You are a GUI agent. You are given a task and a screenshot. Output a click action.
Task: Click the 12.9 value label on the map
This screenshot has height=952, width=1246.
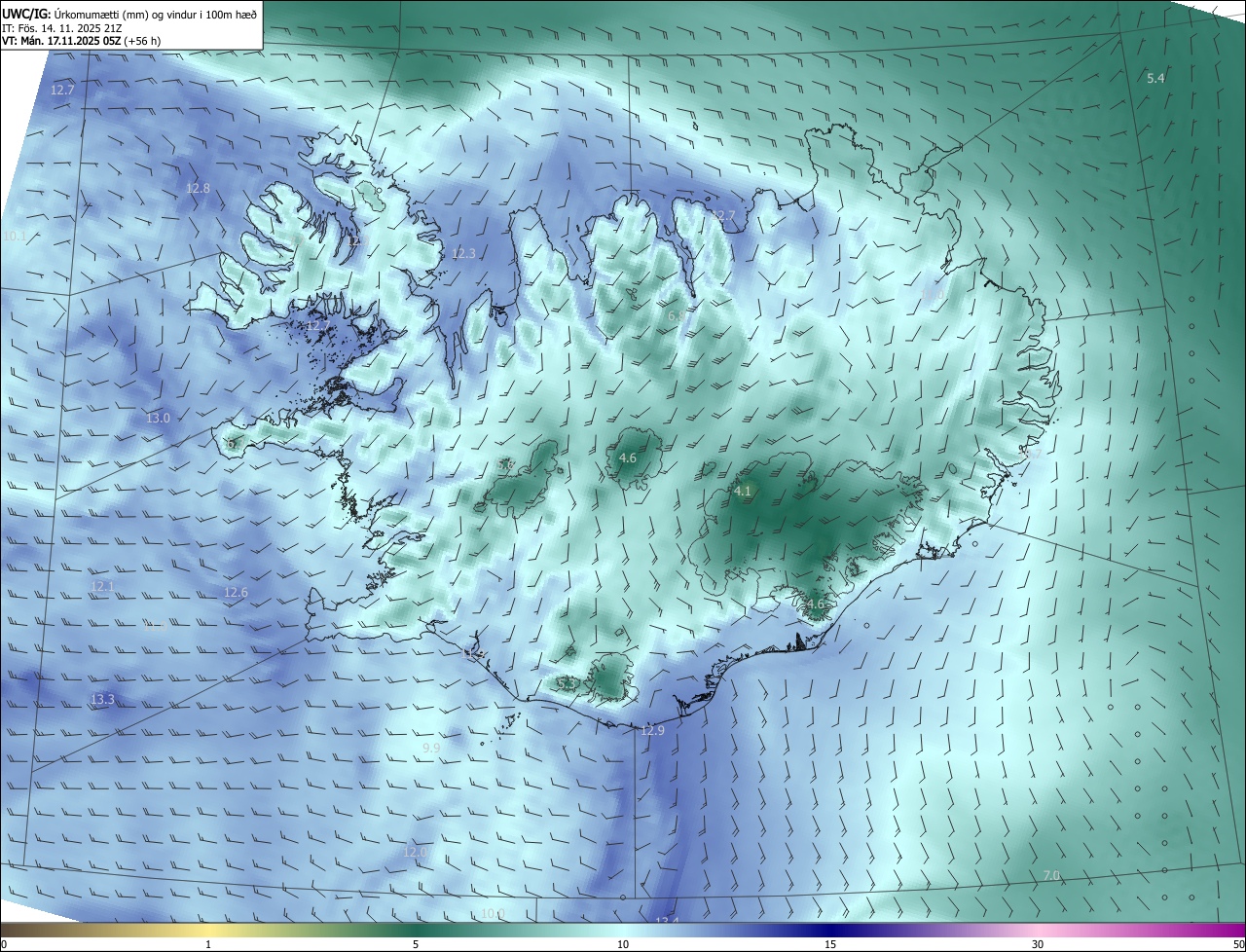652,730
